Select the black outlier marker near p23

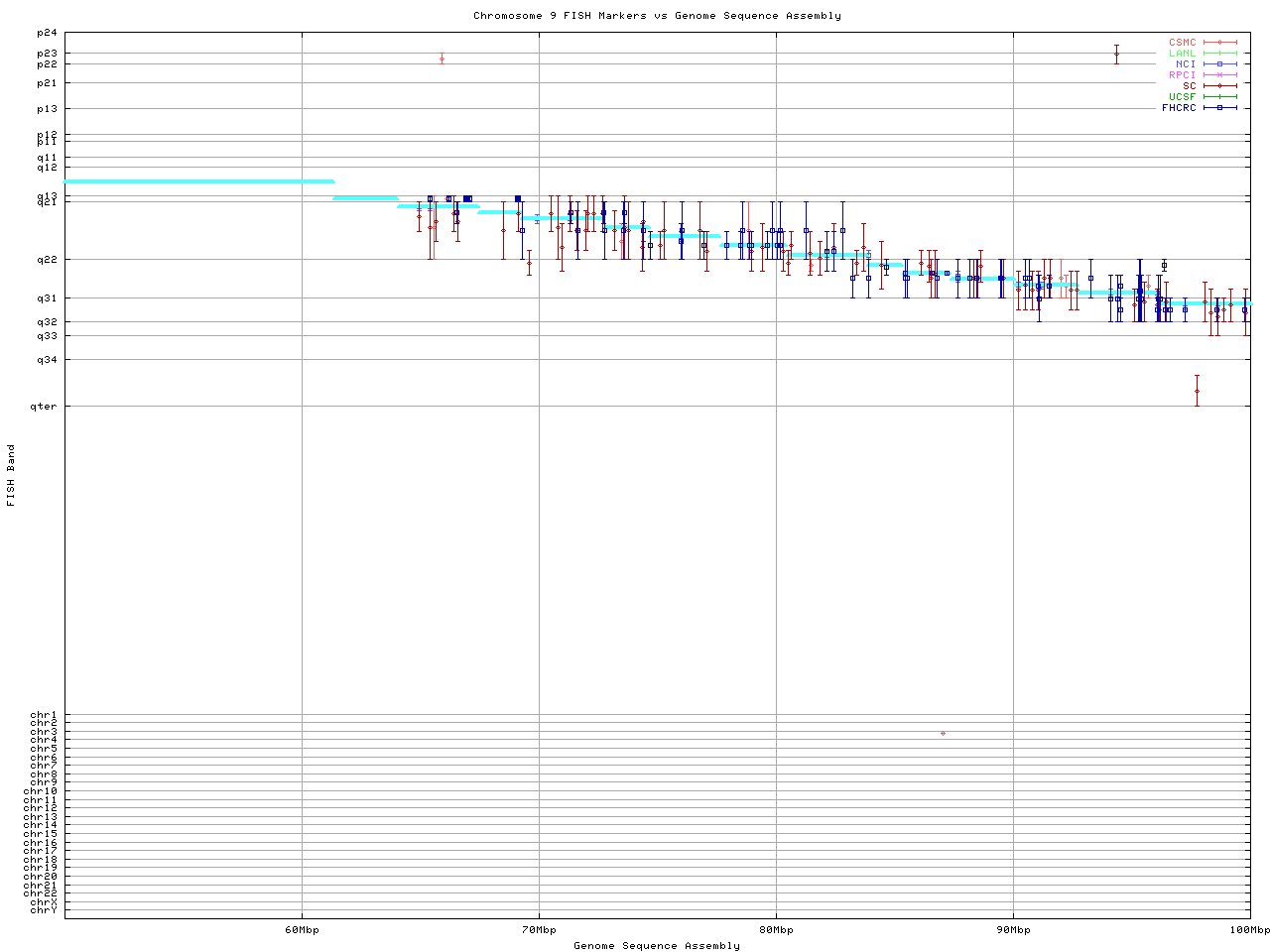click(1116, 54)
